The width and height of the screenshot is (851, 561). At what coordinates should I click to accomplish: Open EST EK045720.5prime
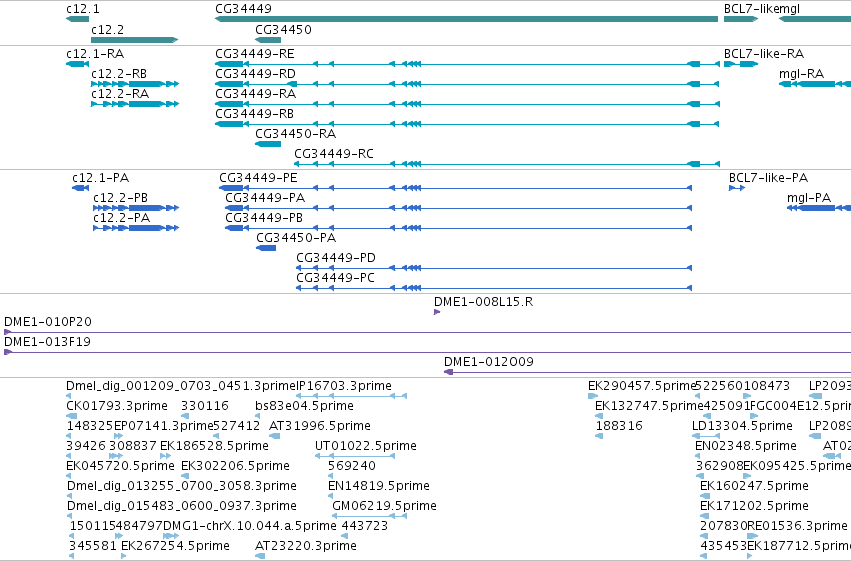(120, 467)
